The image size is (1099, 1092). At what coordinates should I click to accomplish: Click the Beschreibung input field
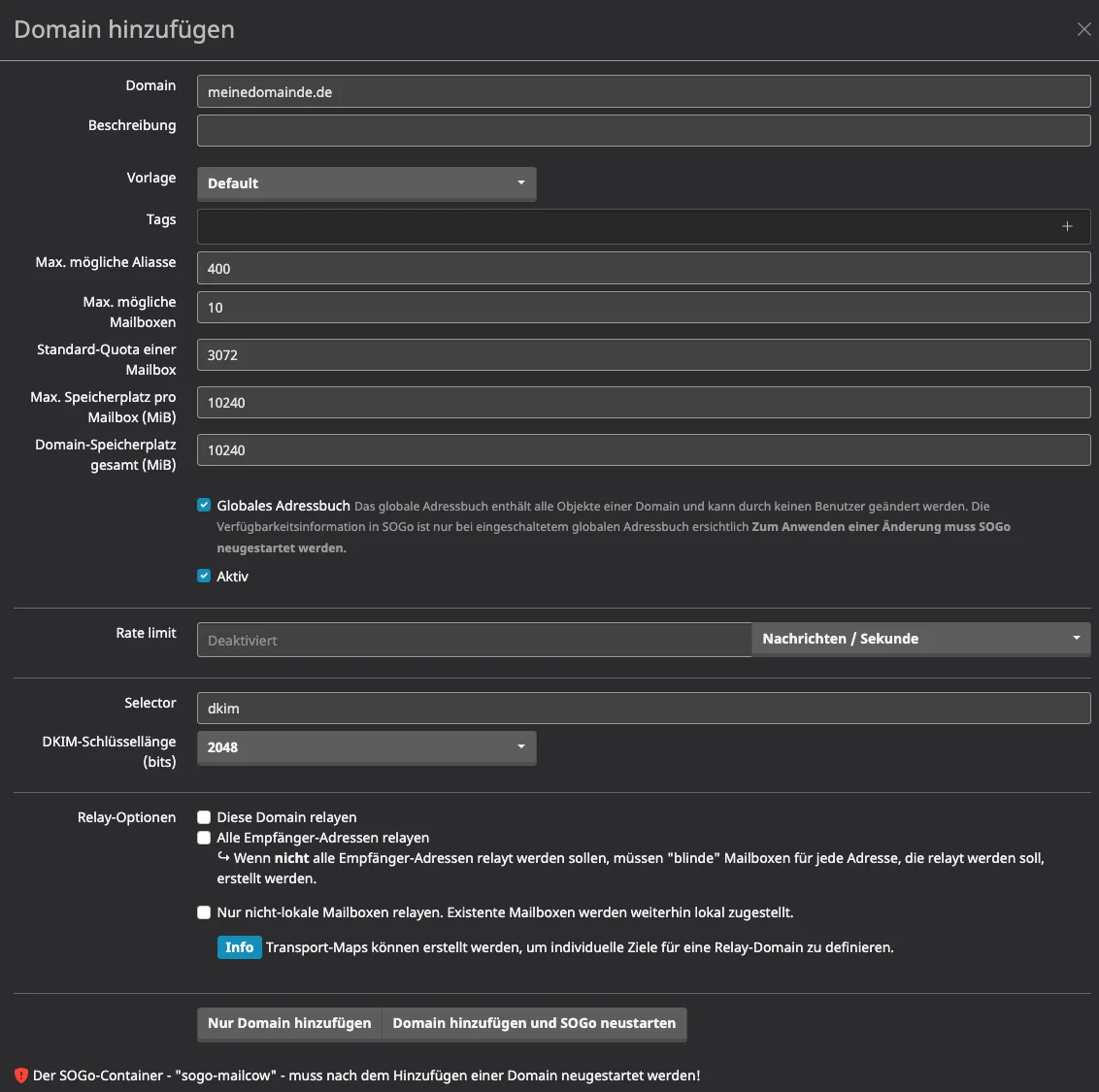(x=644, y=130)
